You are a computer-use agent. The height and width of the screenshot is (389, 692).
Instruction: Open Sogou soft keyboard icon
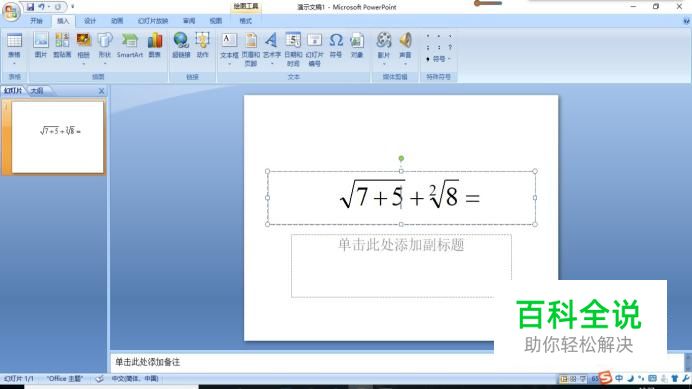pyautogui.click(x=652, y=378)
